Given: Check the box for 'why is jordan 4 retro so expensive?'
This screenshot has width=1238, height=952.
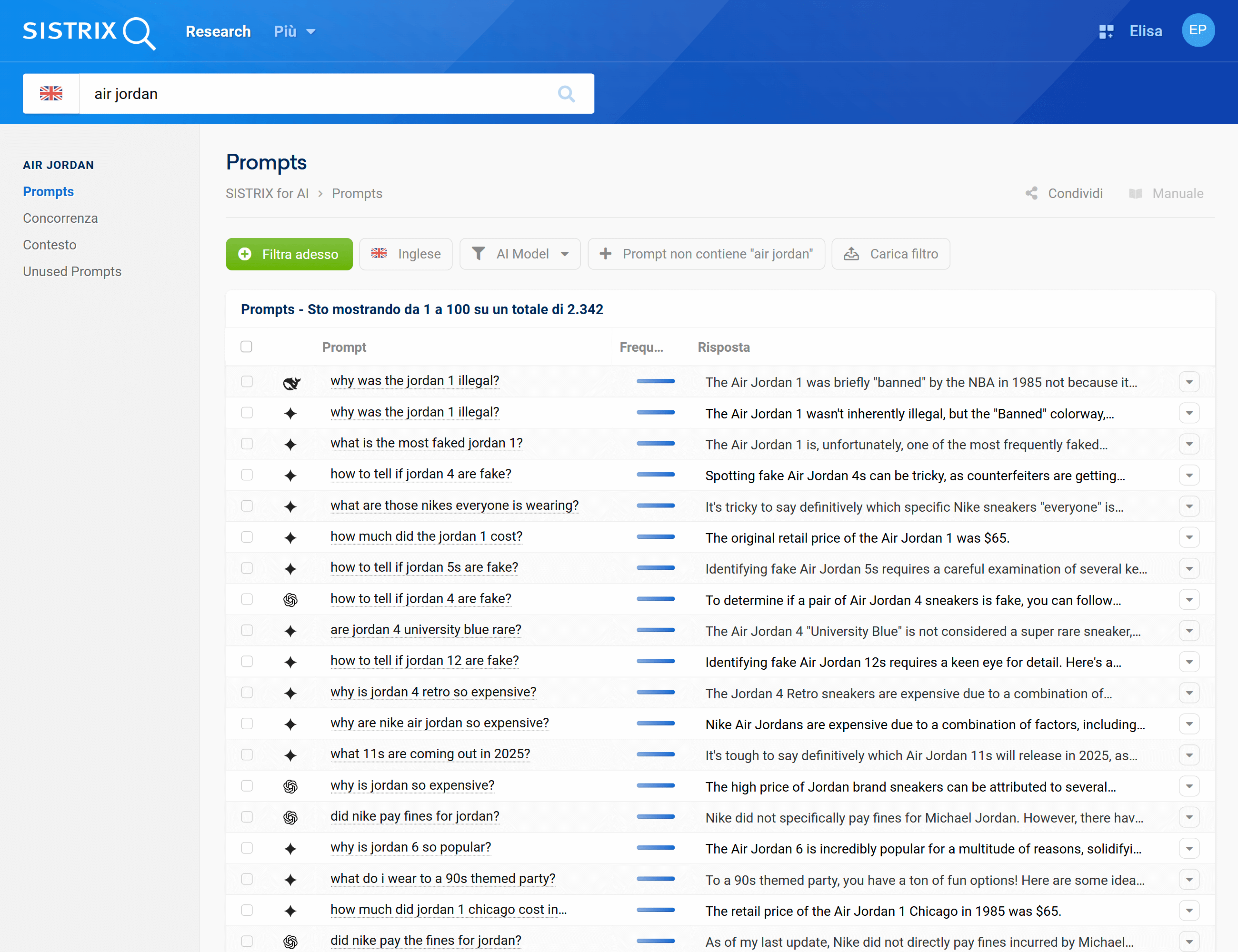Looking at the screenshot, I should (247, 693).
